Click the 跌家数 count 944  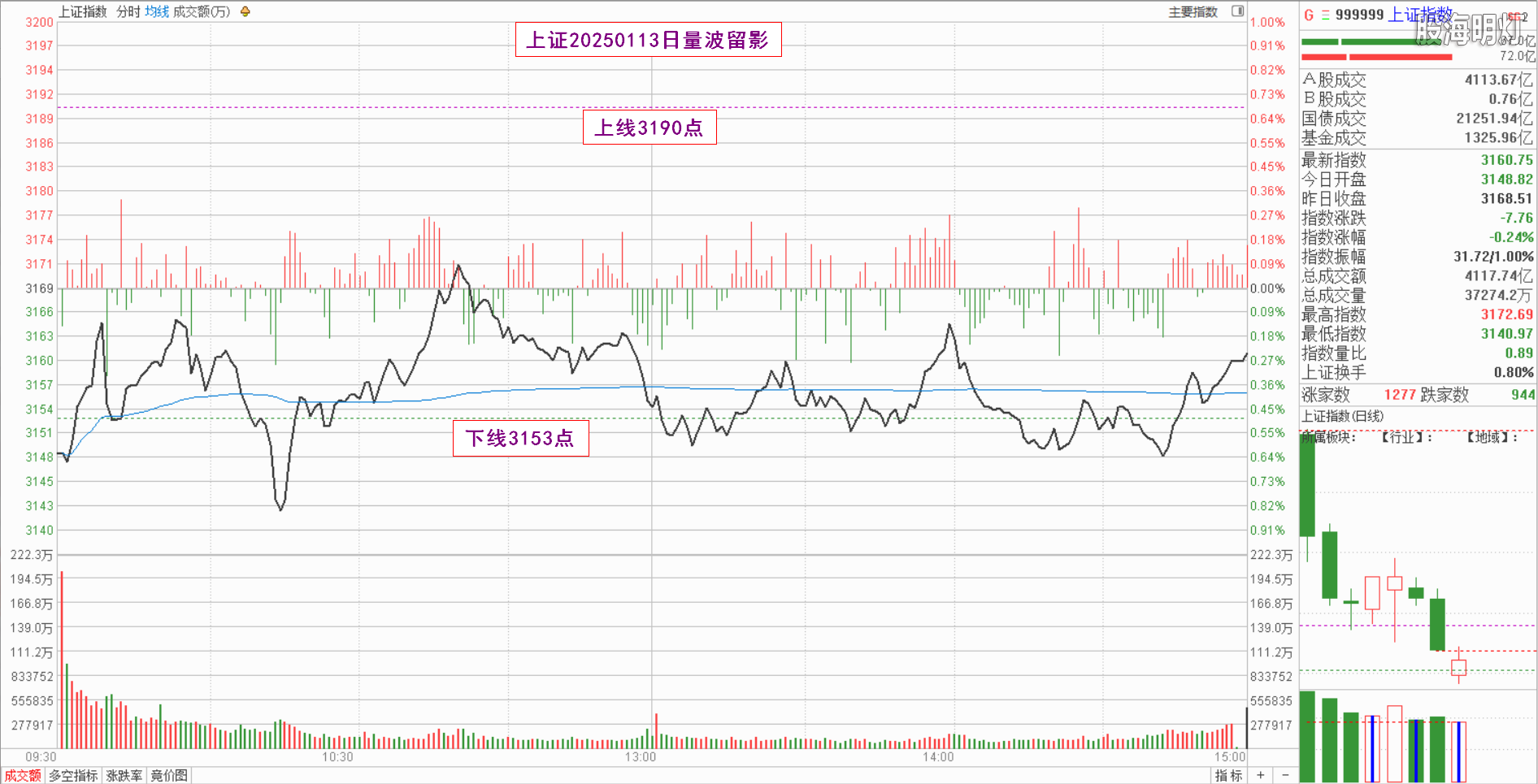click(x=1523, y=395)
